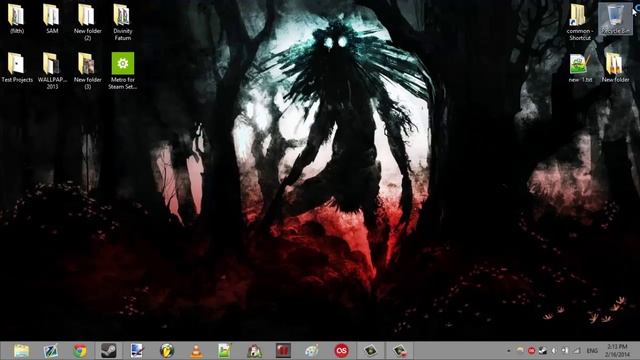Select the 'new 1.txt' file on desktop

coord(580,68)
